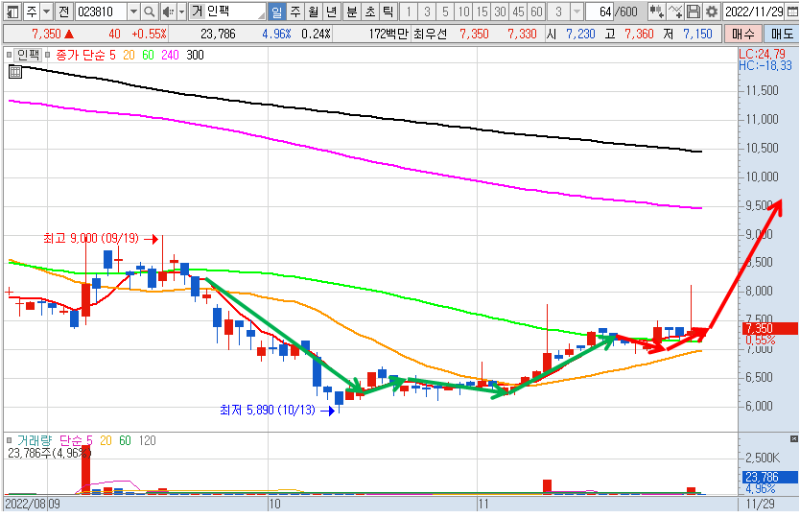Screen dimensions: 800x512
Task: Click the 240 moving average legend
Action: [x=170, y=55]
